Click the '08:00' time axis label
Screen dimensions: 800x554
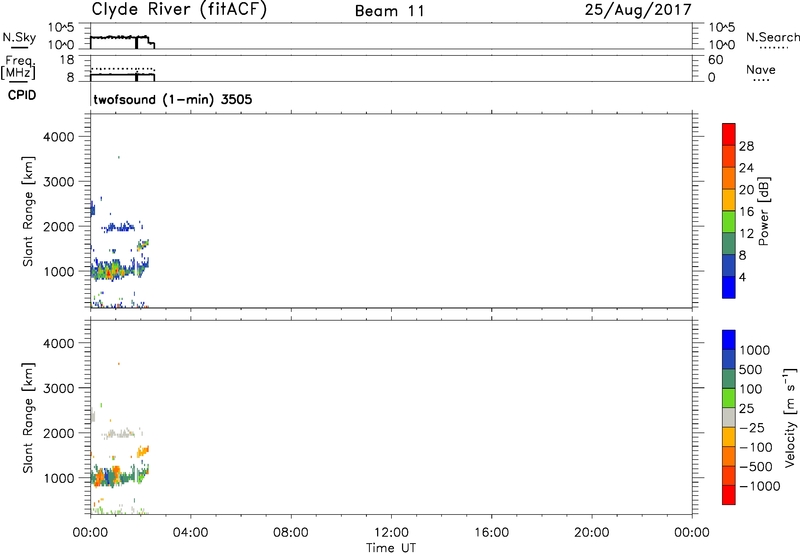tap(291, 533)
